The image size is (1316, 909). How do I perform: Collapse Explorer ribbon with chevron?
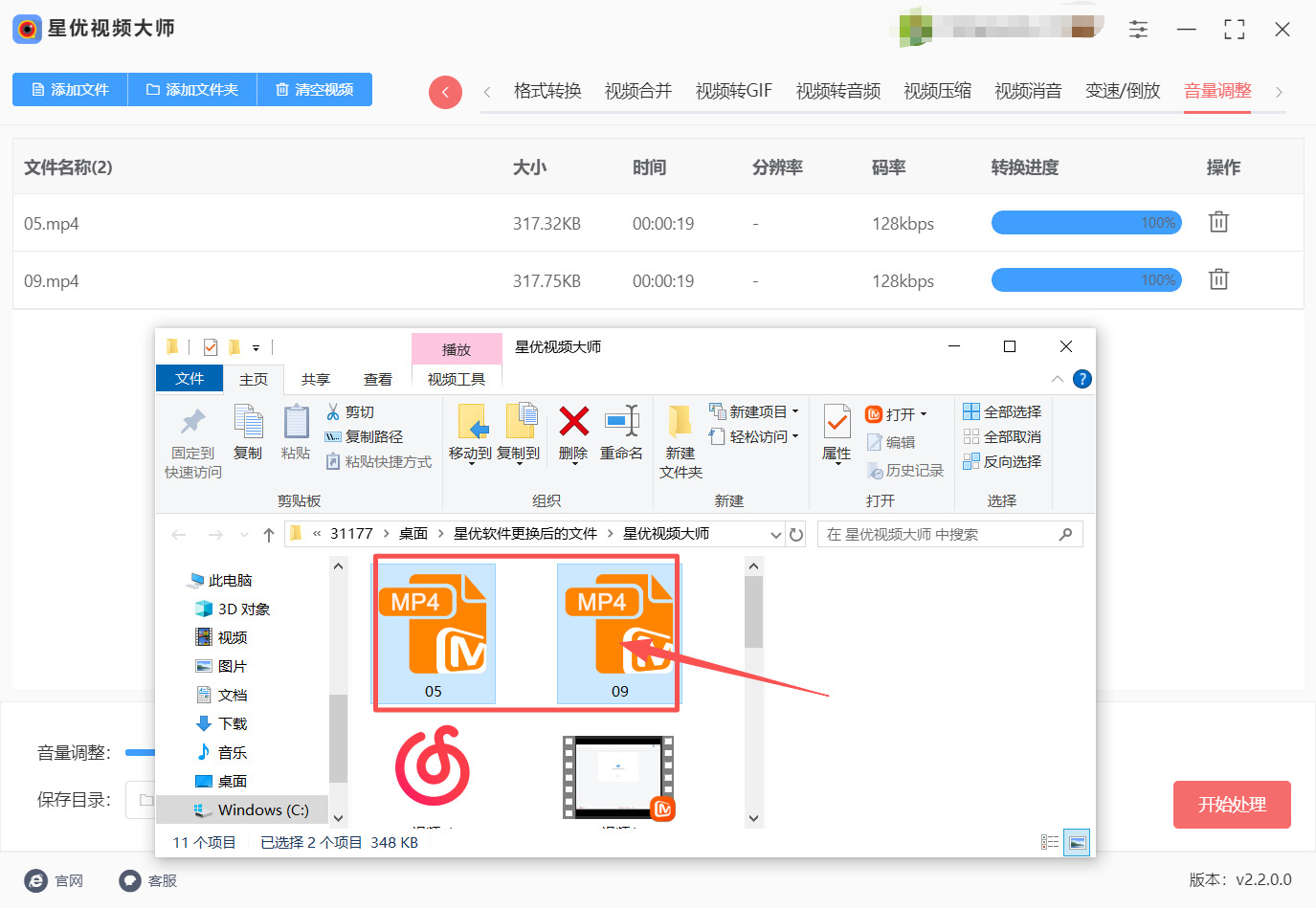1058,379
